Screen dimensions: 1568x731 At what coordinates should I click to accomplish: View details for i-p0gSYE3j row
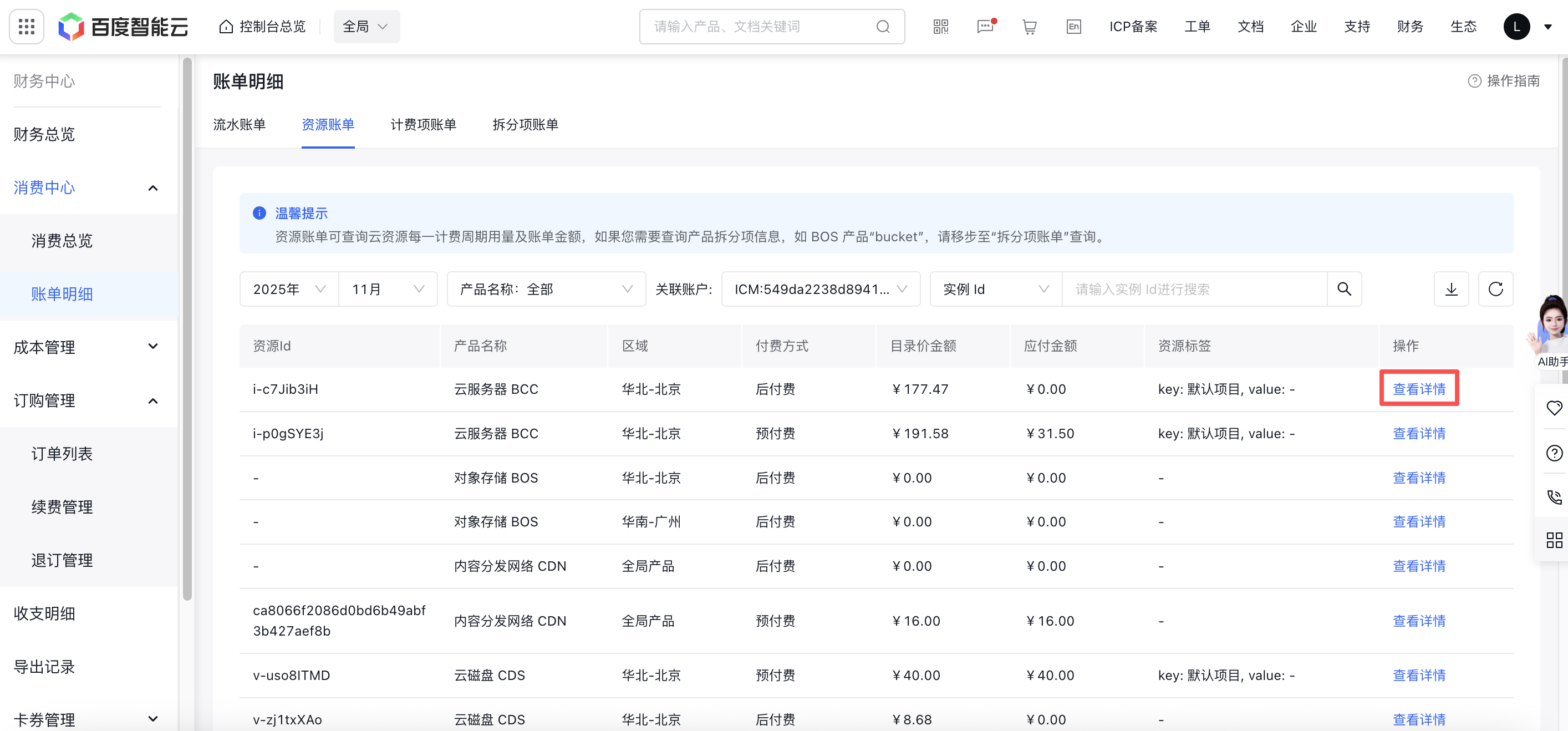(x=1419, y=434)
